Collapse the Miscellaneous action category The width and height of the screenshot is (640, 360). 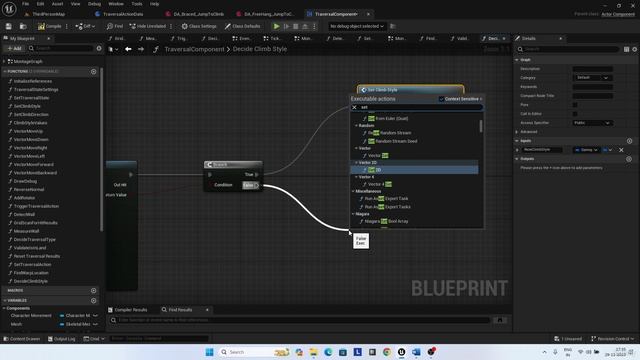coord(353,191)
